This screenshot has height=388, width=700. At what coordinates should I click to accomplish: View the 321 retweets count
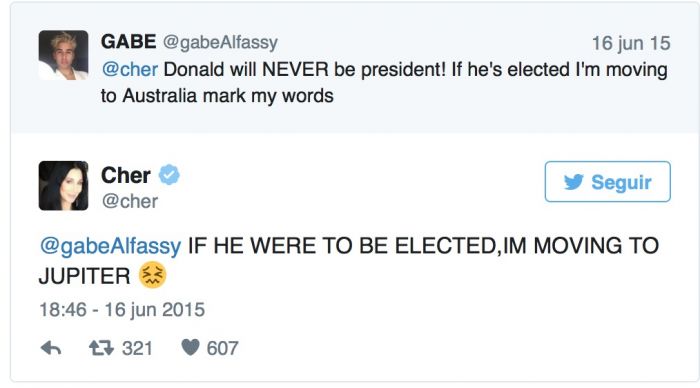pyautogui.click(x=138, y=348)
